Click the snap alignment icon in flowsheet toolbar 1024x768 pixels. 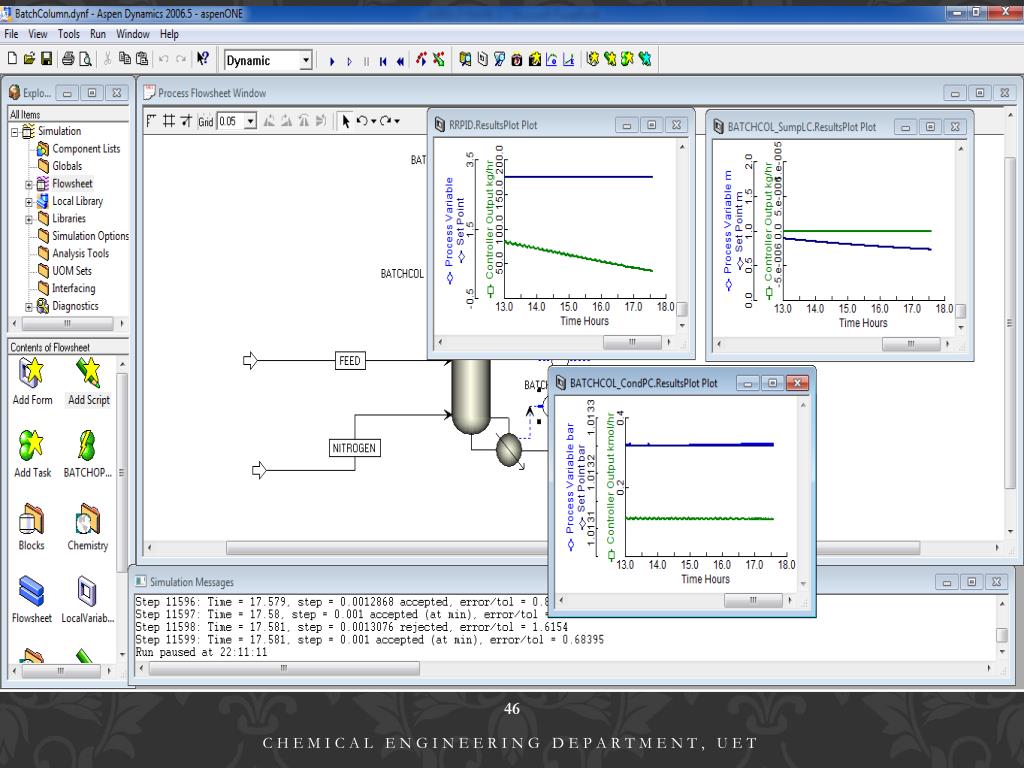click(185, 121)
